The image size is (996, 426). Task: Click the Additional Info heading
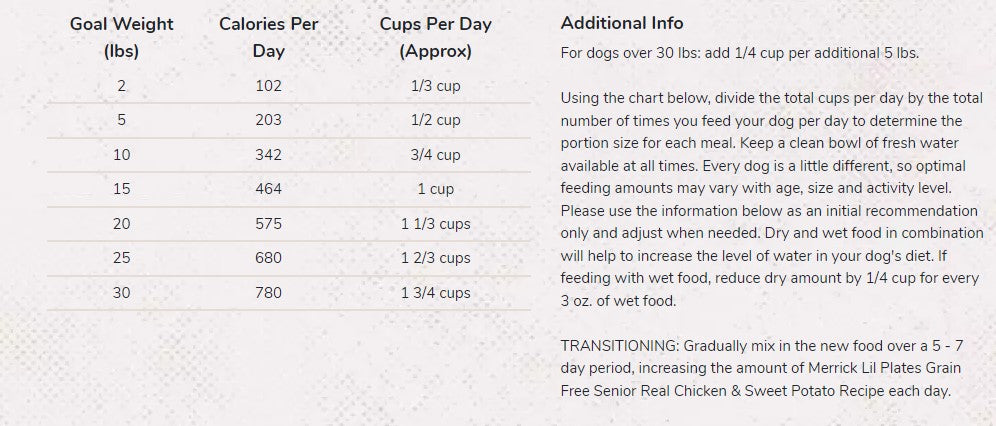(622, 23)
